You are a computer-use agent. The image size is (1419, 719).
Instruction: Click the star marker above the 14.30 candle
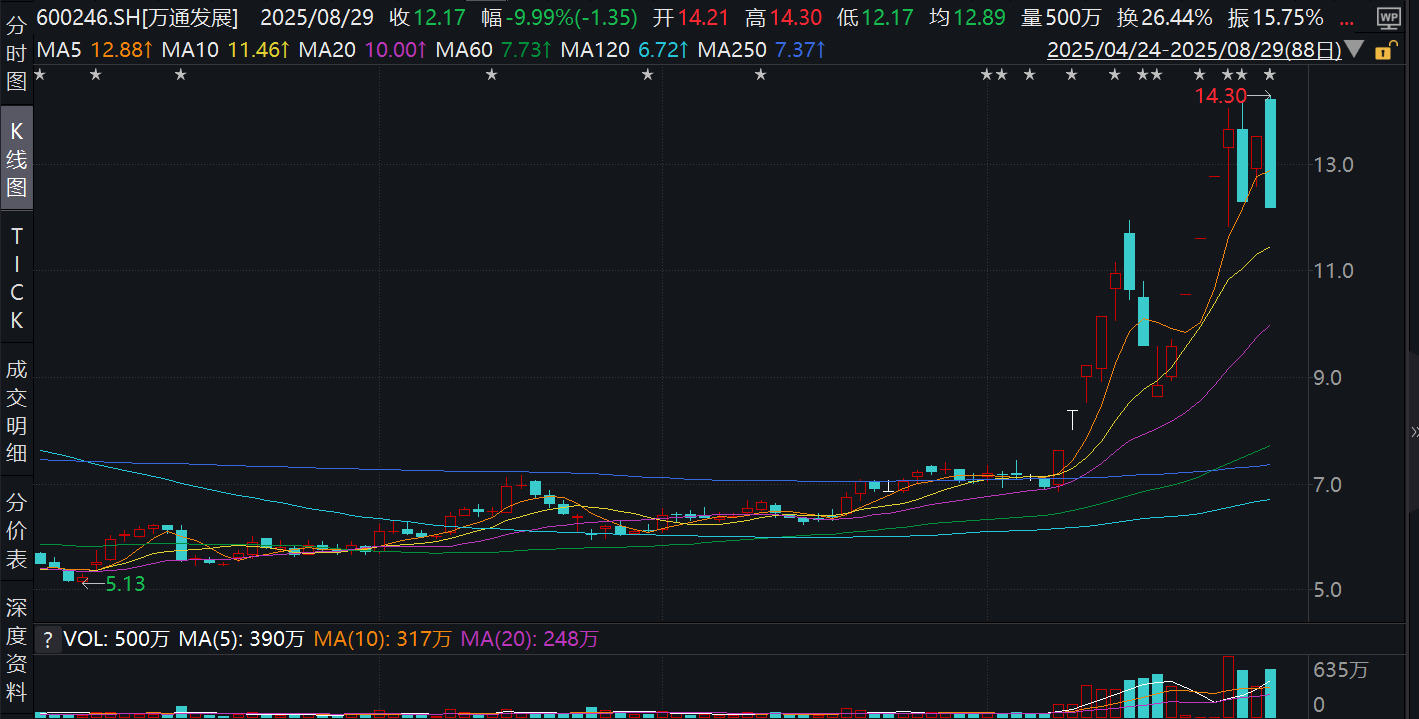[x=1270, y=75]
